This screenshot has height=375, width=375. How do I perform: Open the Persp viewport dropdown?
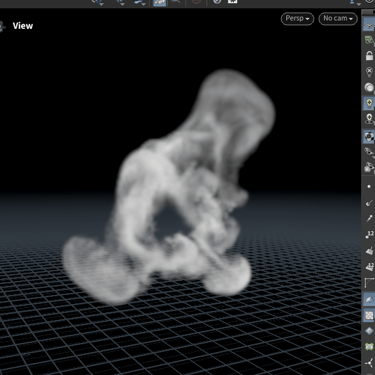click(x=297, y=18)
